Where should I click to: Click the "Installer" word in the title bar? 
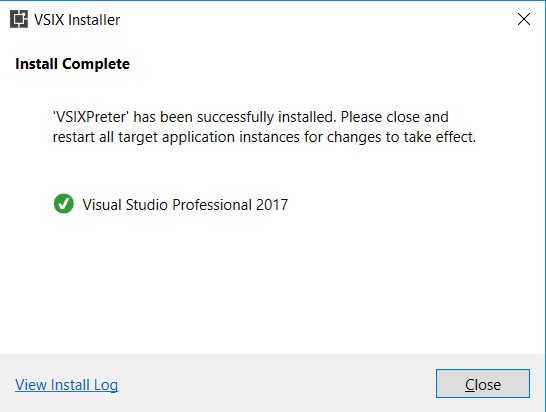(94, 20)
